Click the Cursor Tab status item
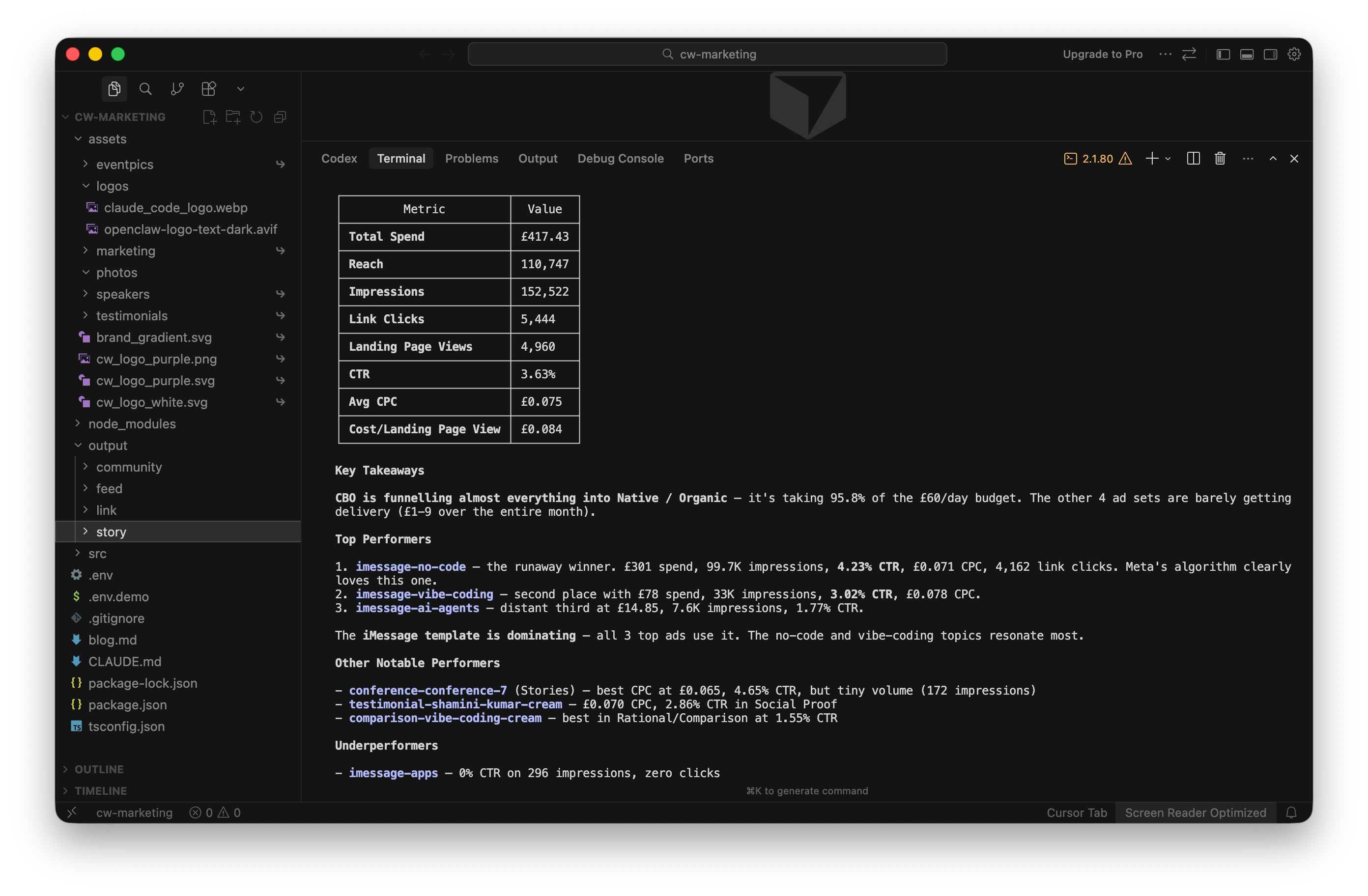1368x896 pixels. point(1076,812)
